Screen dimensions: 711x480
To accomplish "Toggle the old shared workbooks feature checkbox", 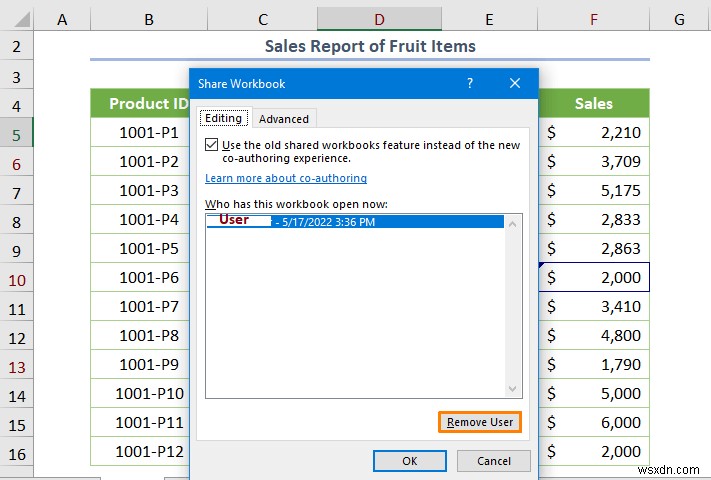I will (x=211, y=145).
